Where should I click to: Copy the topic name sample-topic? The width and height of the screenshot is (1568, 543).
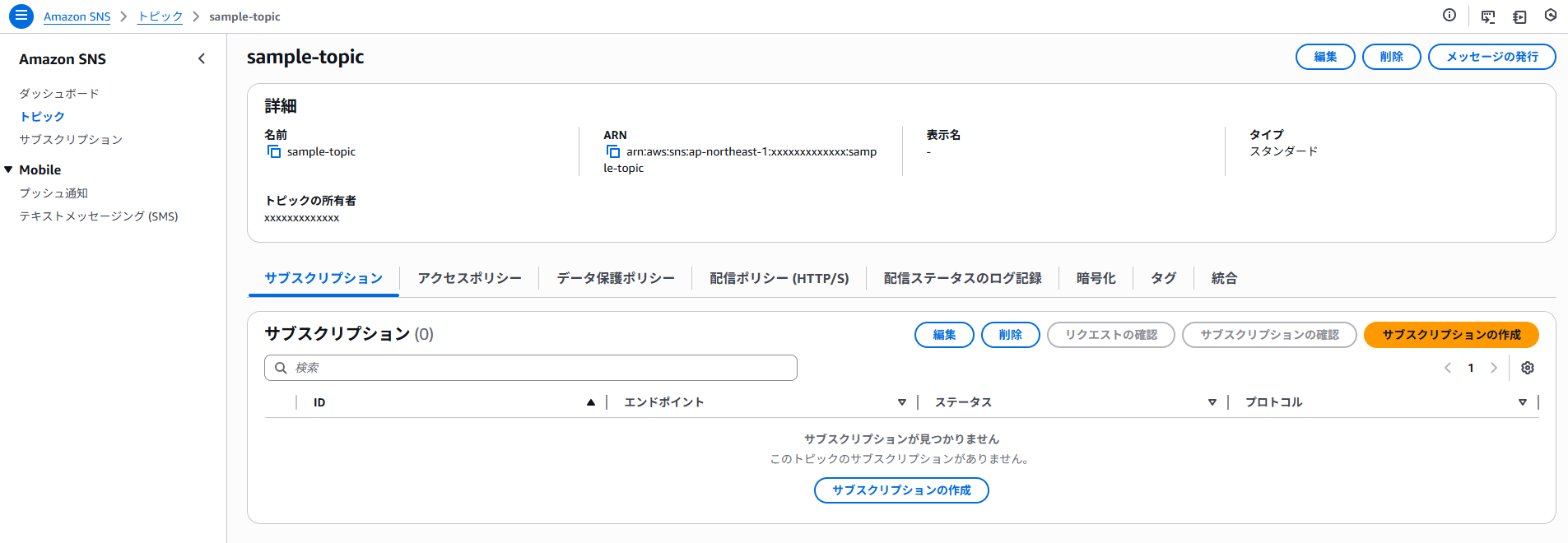click(274, 151)
